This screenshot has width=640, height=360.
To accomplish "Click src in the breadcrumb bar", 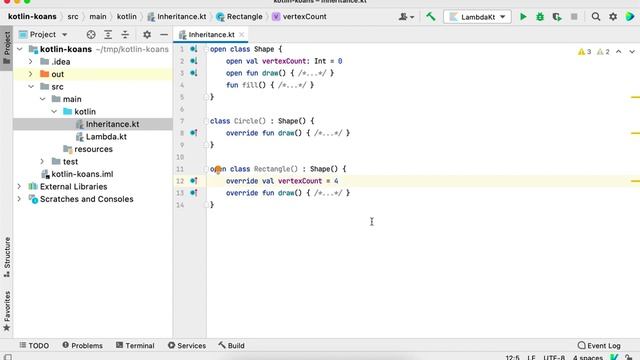I will coord(73,17).
